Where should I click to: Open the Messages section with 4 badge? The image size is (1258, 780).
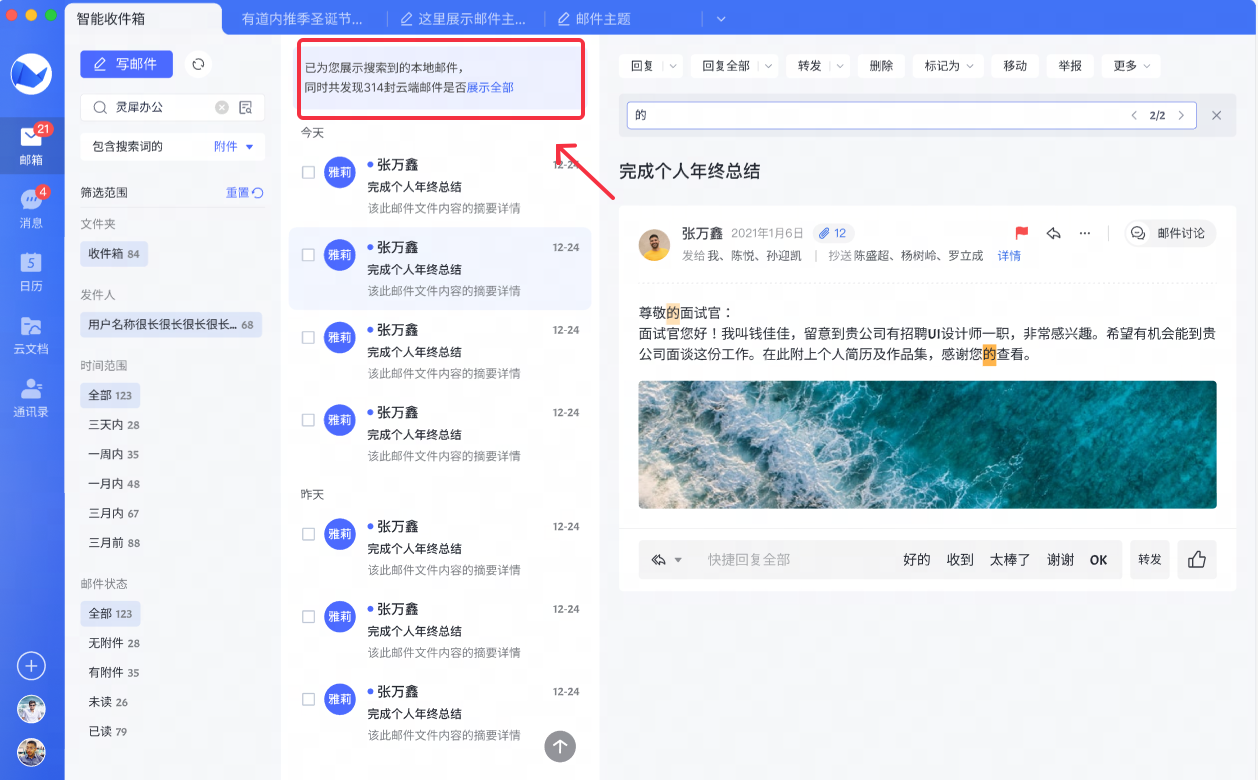pos(32,208)
